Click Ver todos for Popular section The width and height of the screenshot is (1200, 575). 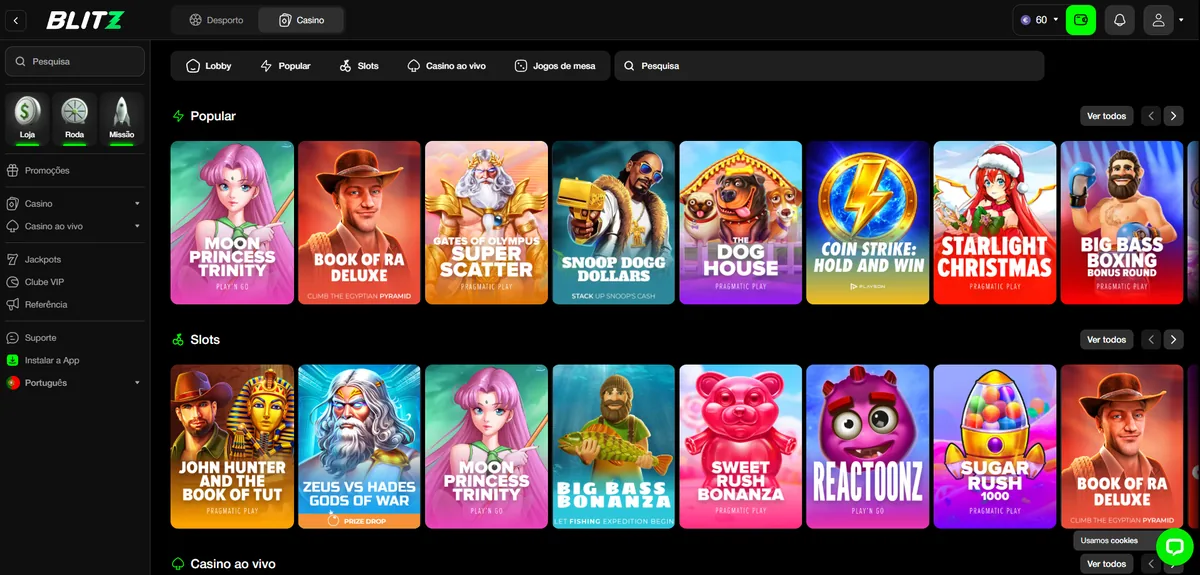[1107, 116]
